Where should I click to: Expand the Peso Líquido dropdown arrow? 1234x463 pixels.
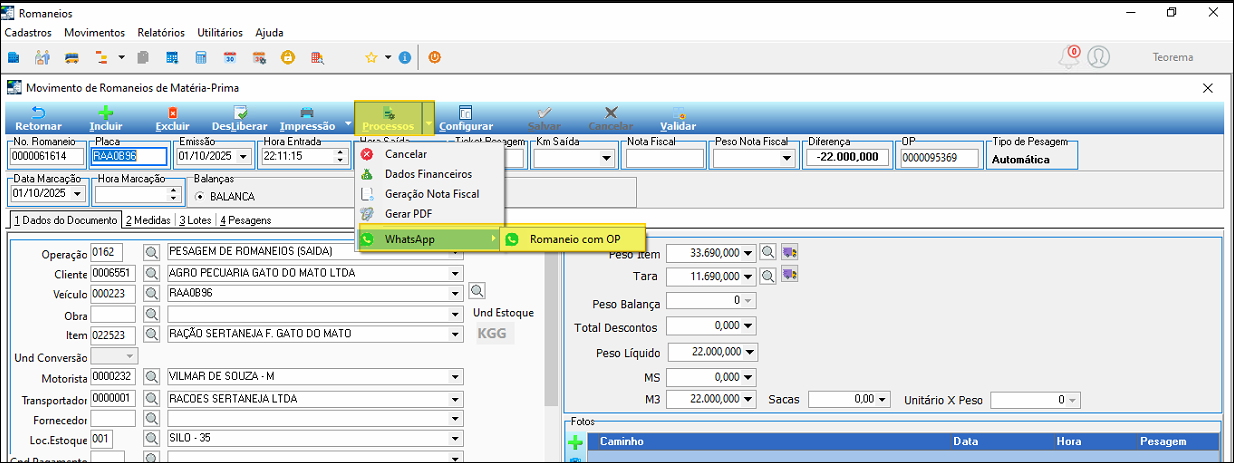coord(750,352)
